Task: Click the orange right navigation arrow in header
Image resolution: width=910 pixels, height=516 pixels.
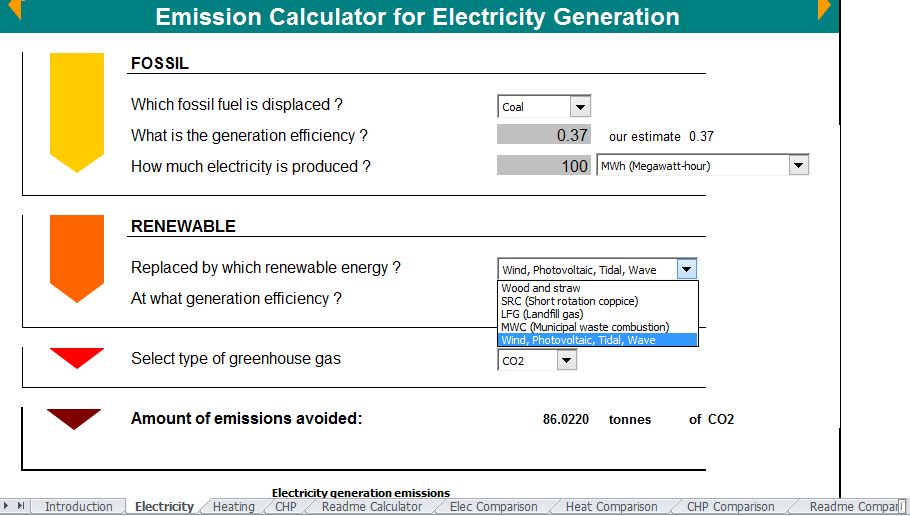Action: (824, 9)
